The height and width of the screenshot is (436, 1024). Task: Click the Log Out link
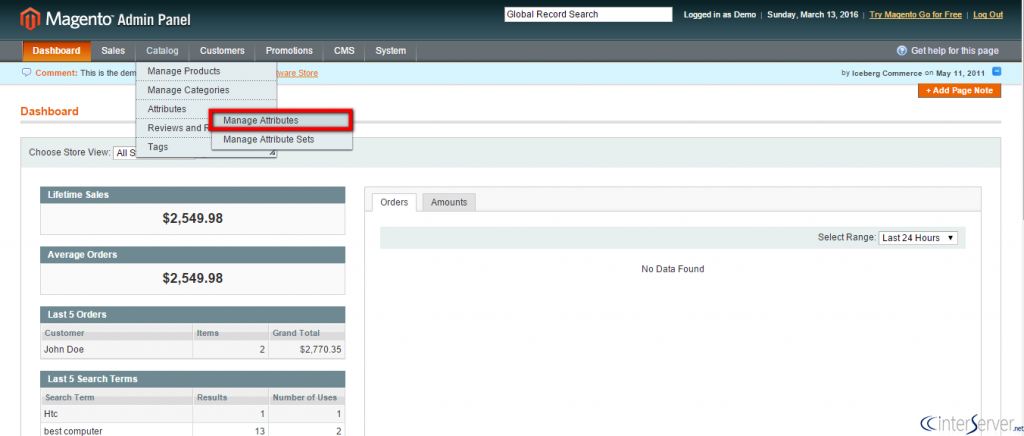click(x=988, y=14)
